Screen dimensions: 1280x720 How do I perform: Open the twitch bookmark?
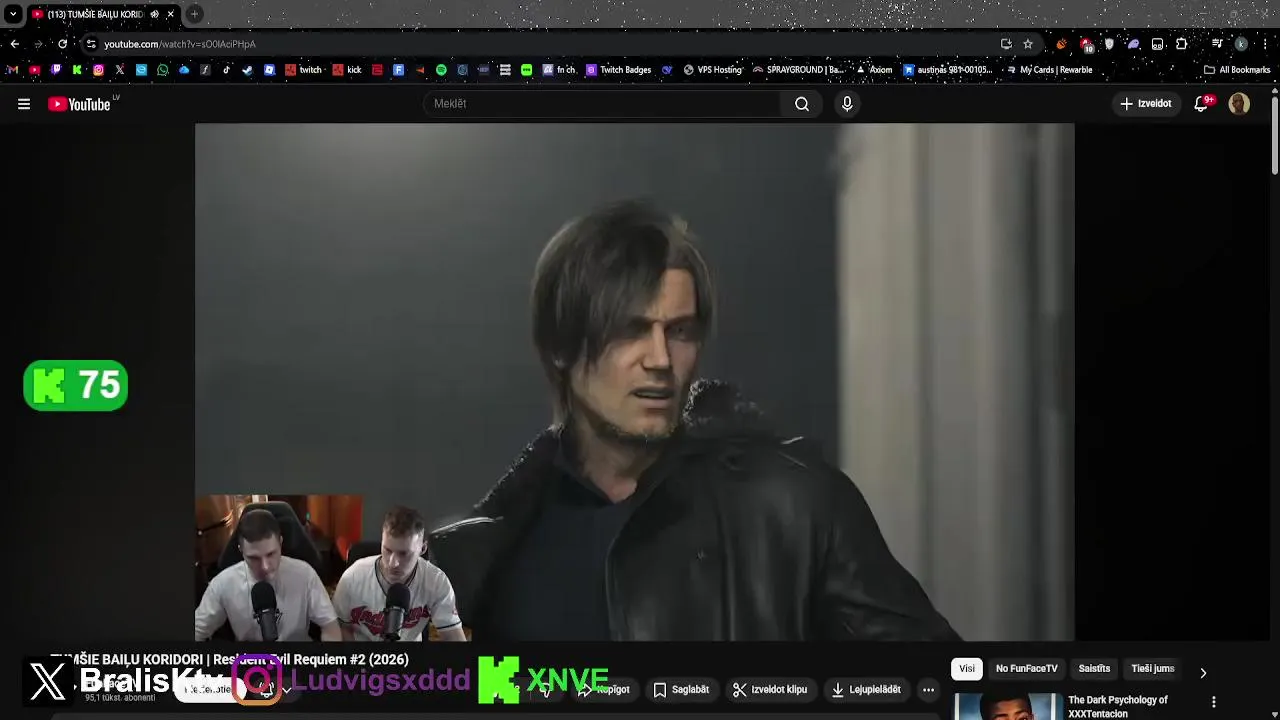(x=303, y=70)
